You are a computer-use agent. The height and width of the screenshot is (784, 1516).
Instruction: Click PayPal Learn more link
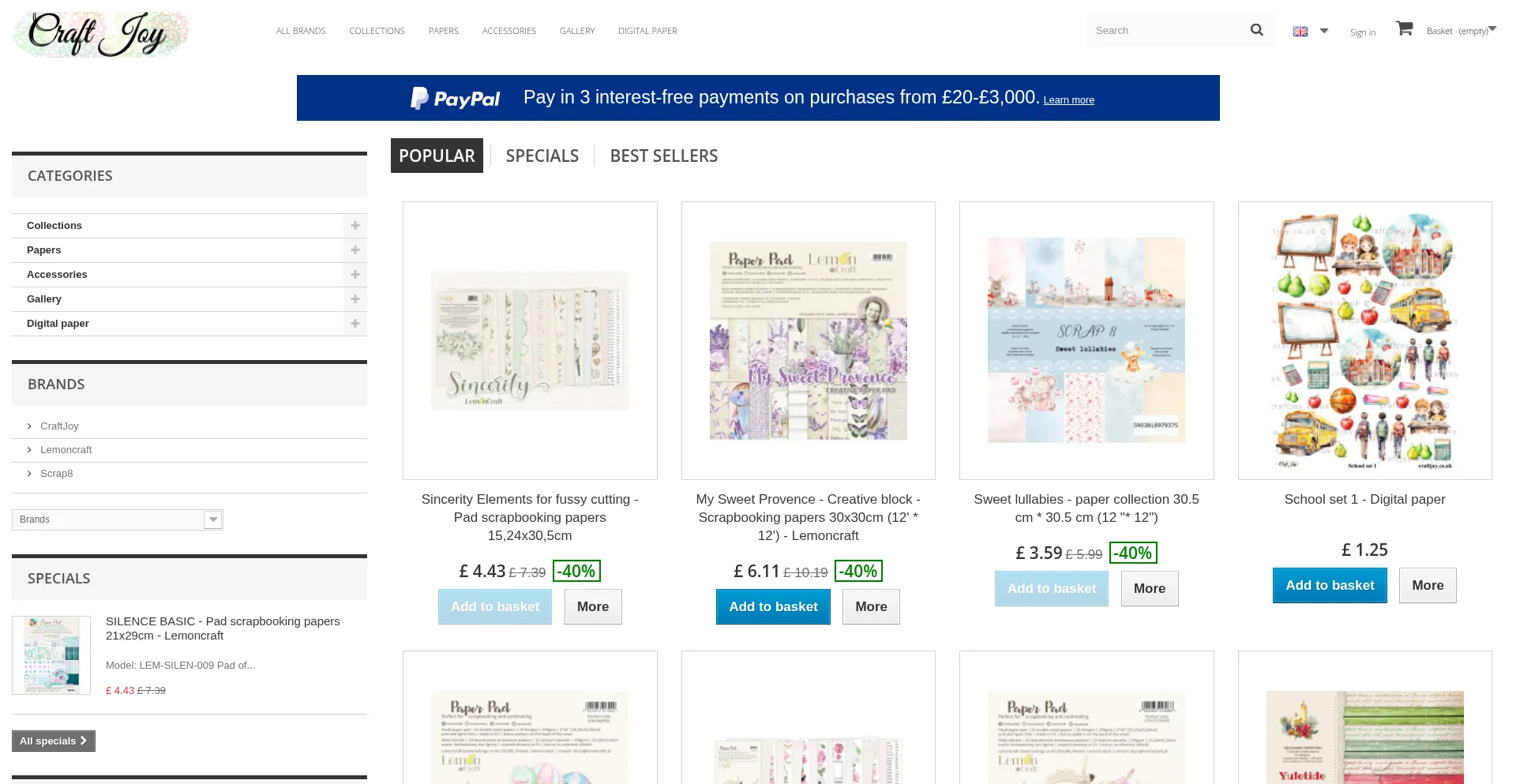1068,100
